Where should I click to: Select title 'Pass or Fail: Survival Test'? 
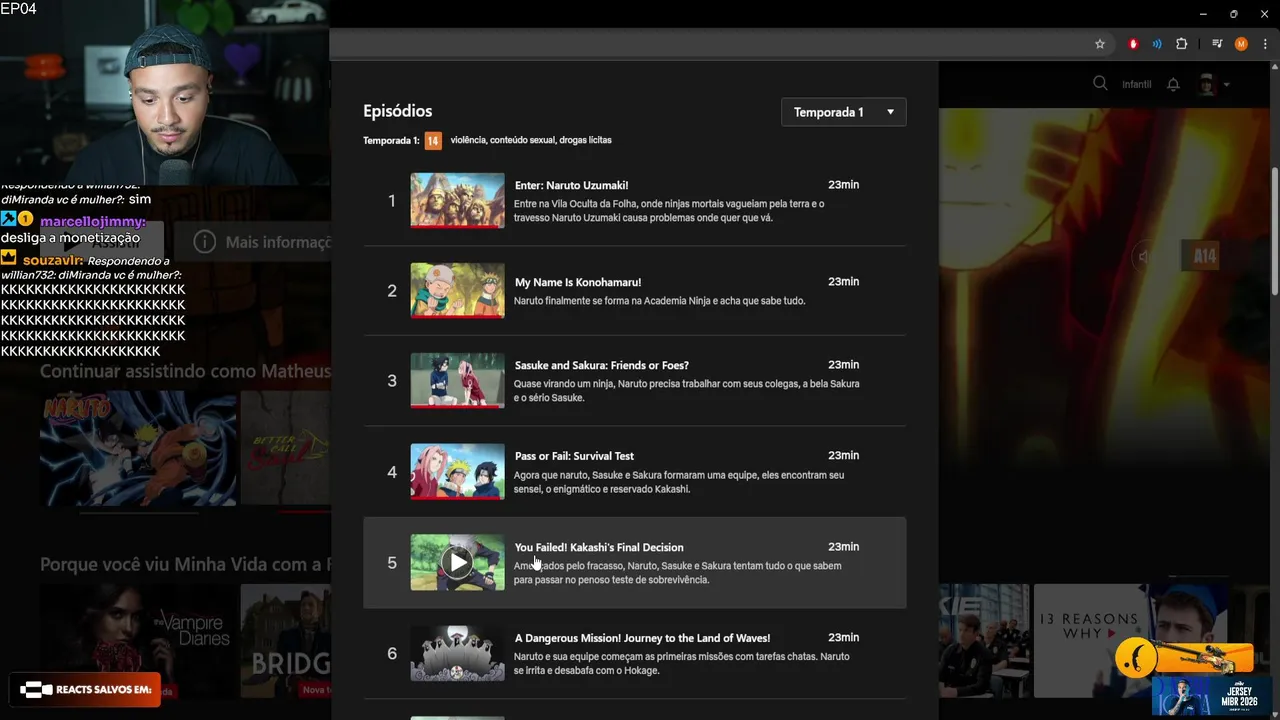coord(574,456)
